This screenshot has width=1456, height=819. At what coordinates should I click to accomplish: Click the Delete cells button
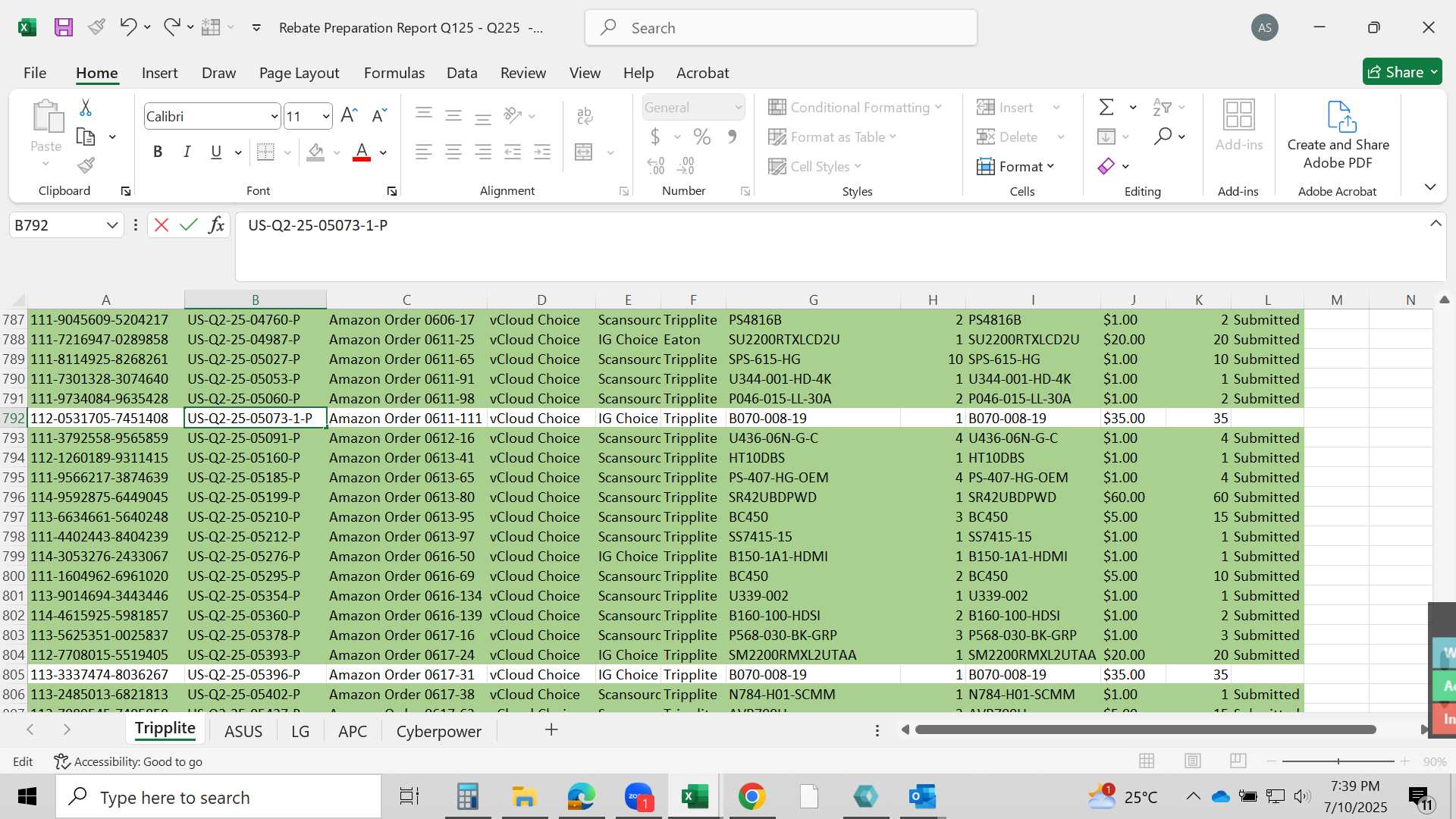point(1009,136)
